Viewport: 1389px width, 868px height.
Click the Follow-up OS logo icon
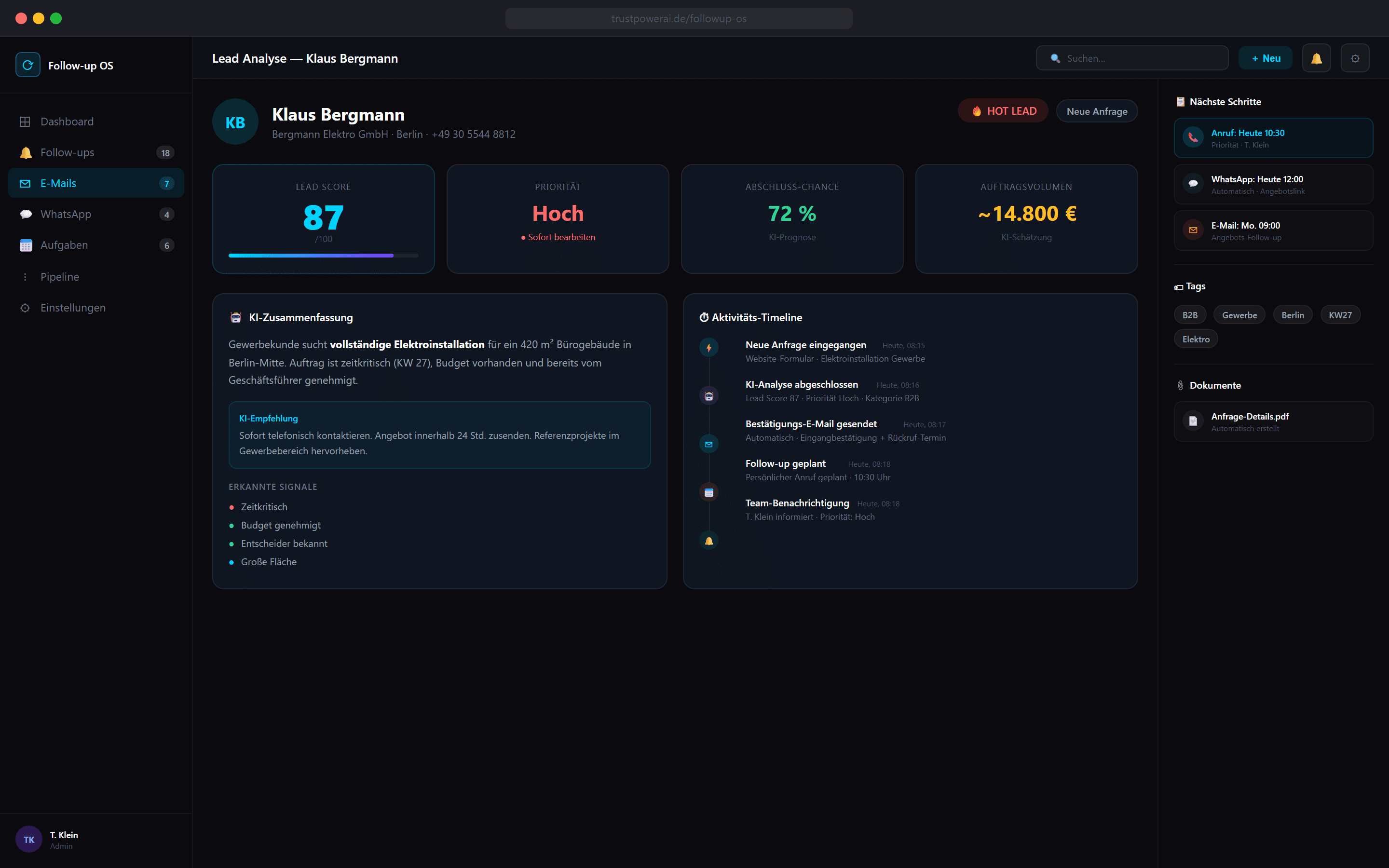[x=27, y=65]
